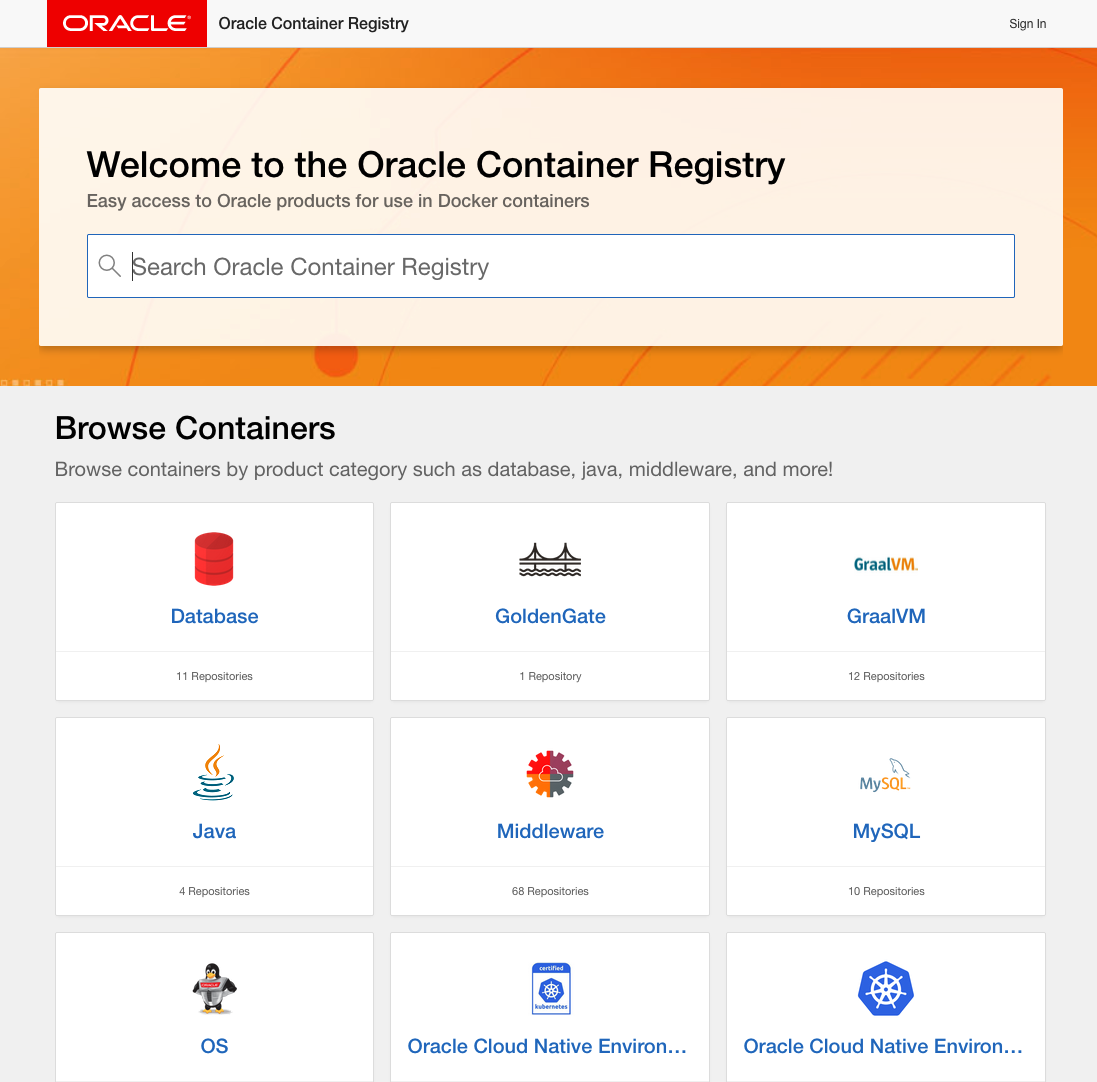Click the '1 Repository' text under GoldenGate
Image resolution: width=1097 pixels, height=1082 pixels.
point(550,676)
